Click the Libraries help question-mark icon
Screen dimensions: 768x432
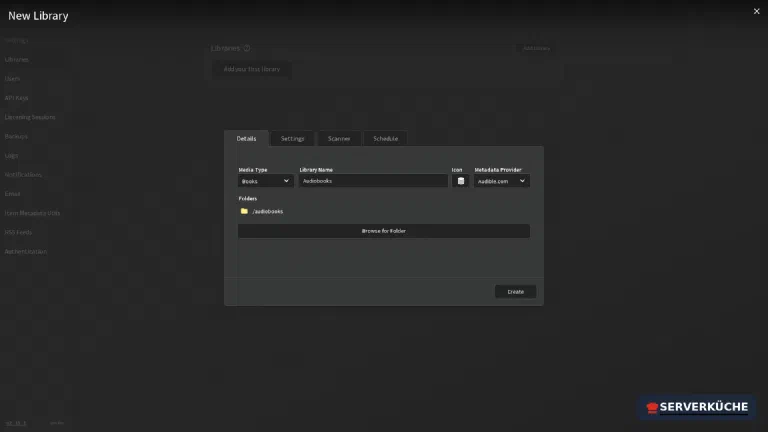pyautogui.click(x=247, y=48)
